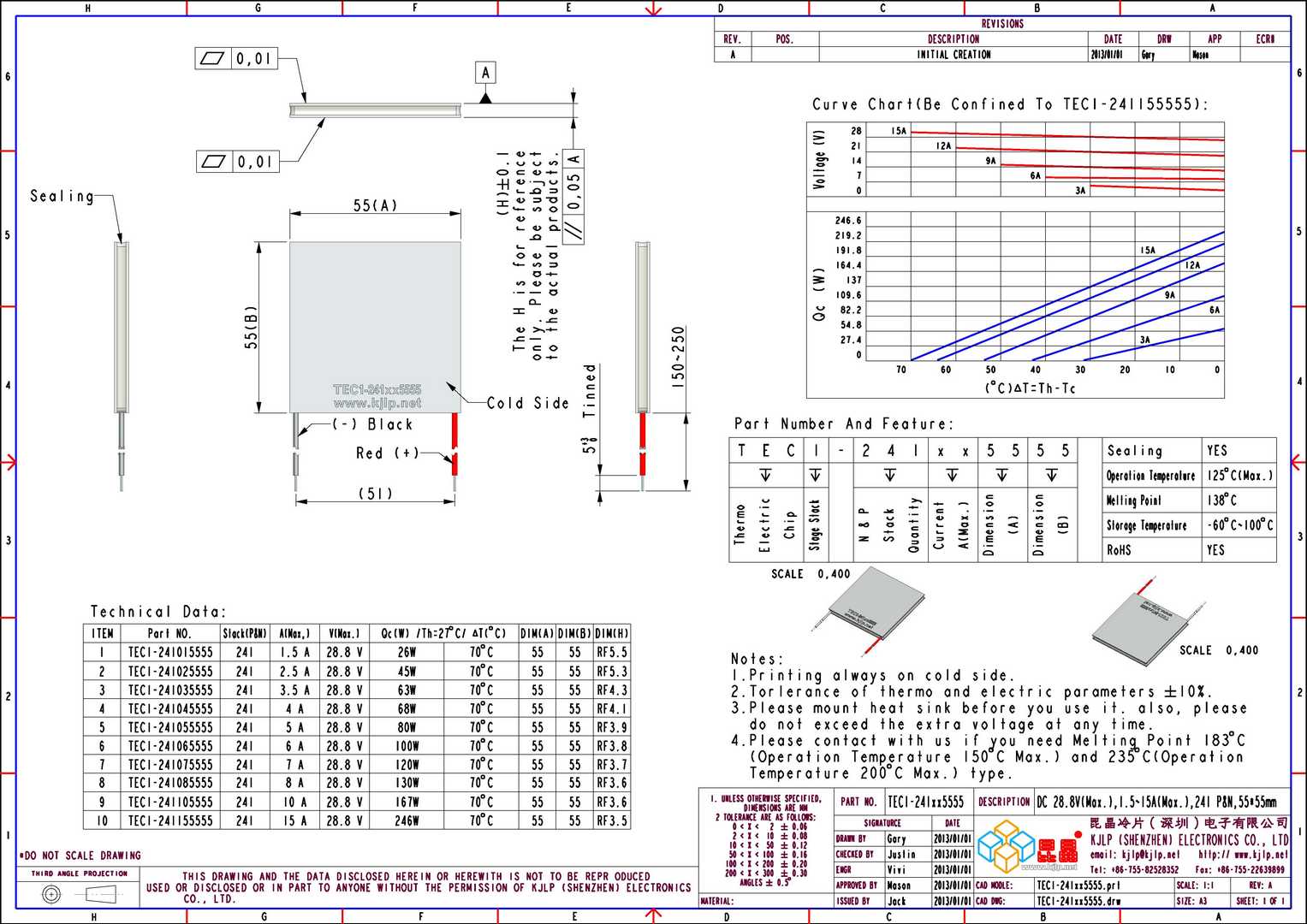Select the datum A box above the side view

point(485,73)
